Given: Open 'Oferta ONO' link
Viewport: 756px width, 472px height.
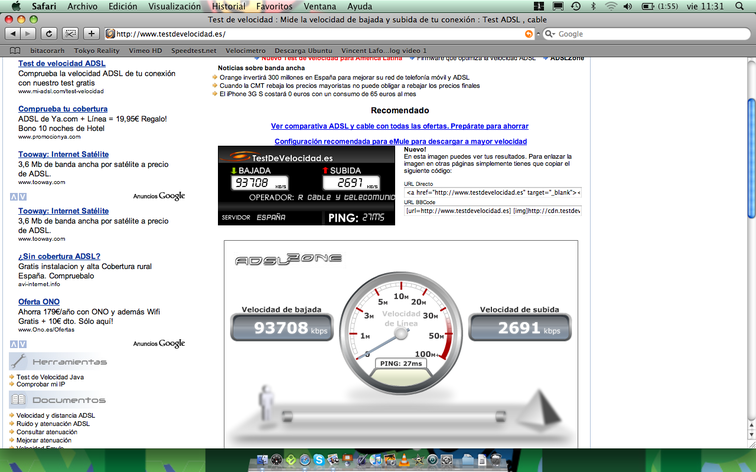Looking at the screenshot, I should (39, 302).
